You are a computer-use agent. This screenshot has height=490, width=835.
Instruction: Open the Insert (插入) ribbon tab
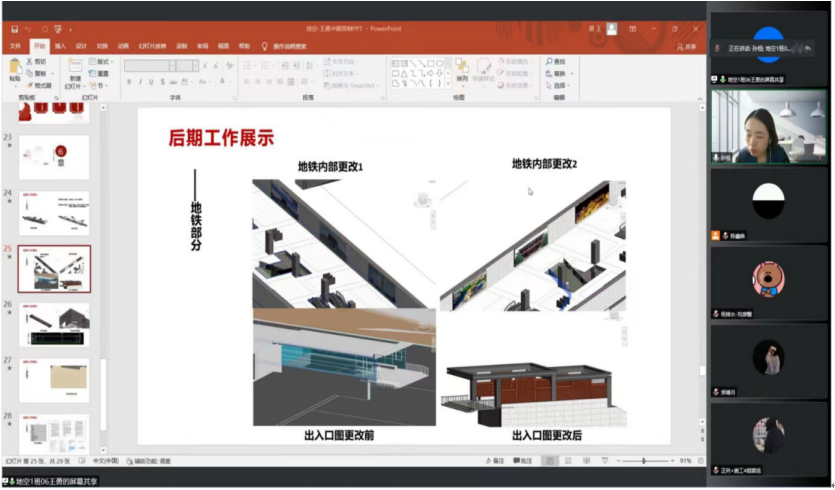point(60,46)
